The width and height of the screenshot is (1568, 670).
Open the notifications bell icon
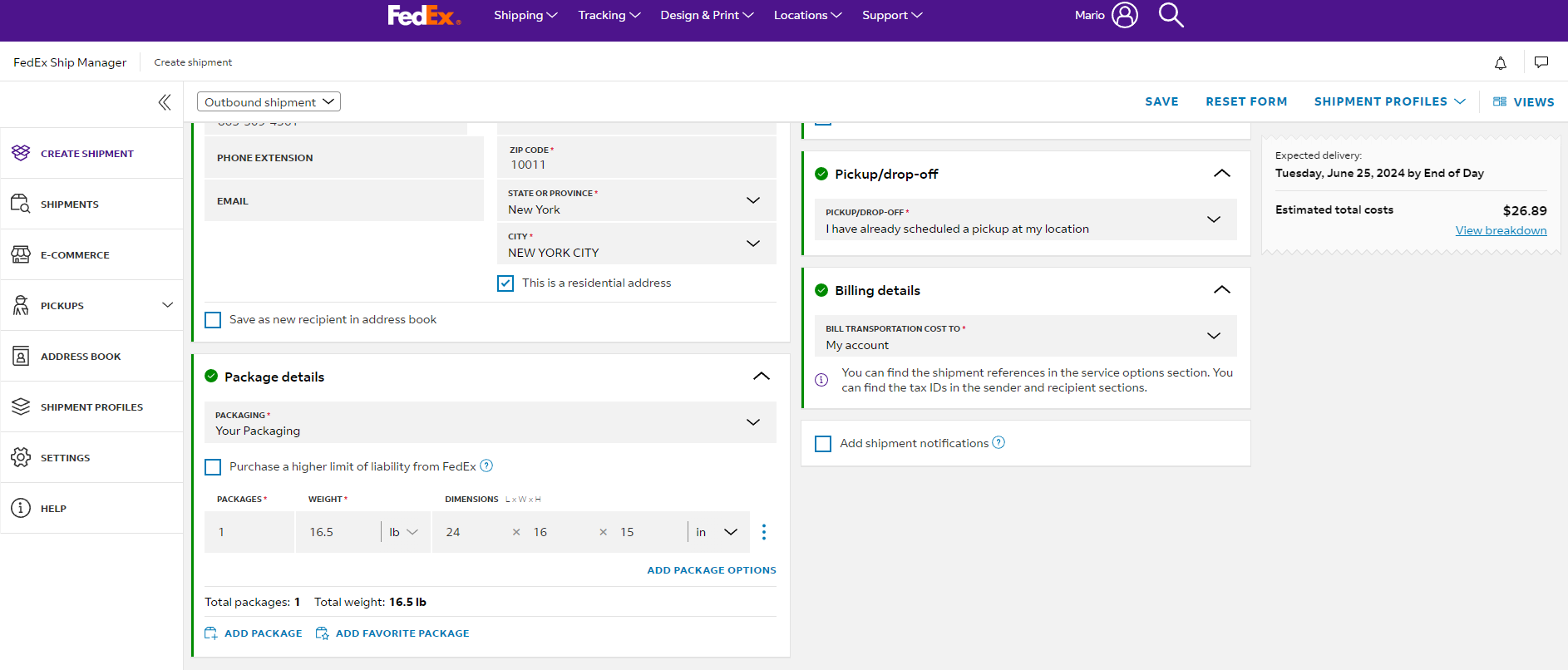tap(1501, 62)
